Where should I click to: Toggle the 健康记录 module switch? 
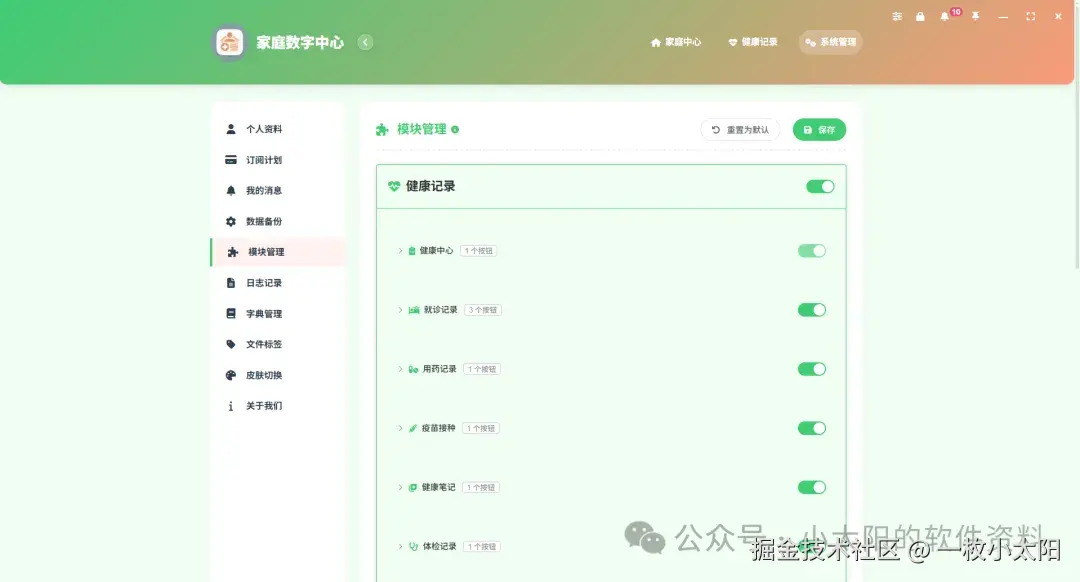(820, 186)
